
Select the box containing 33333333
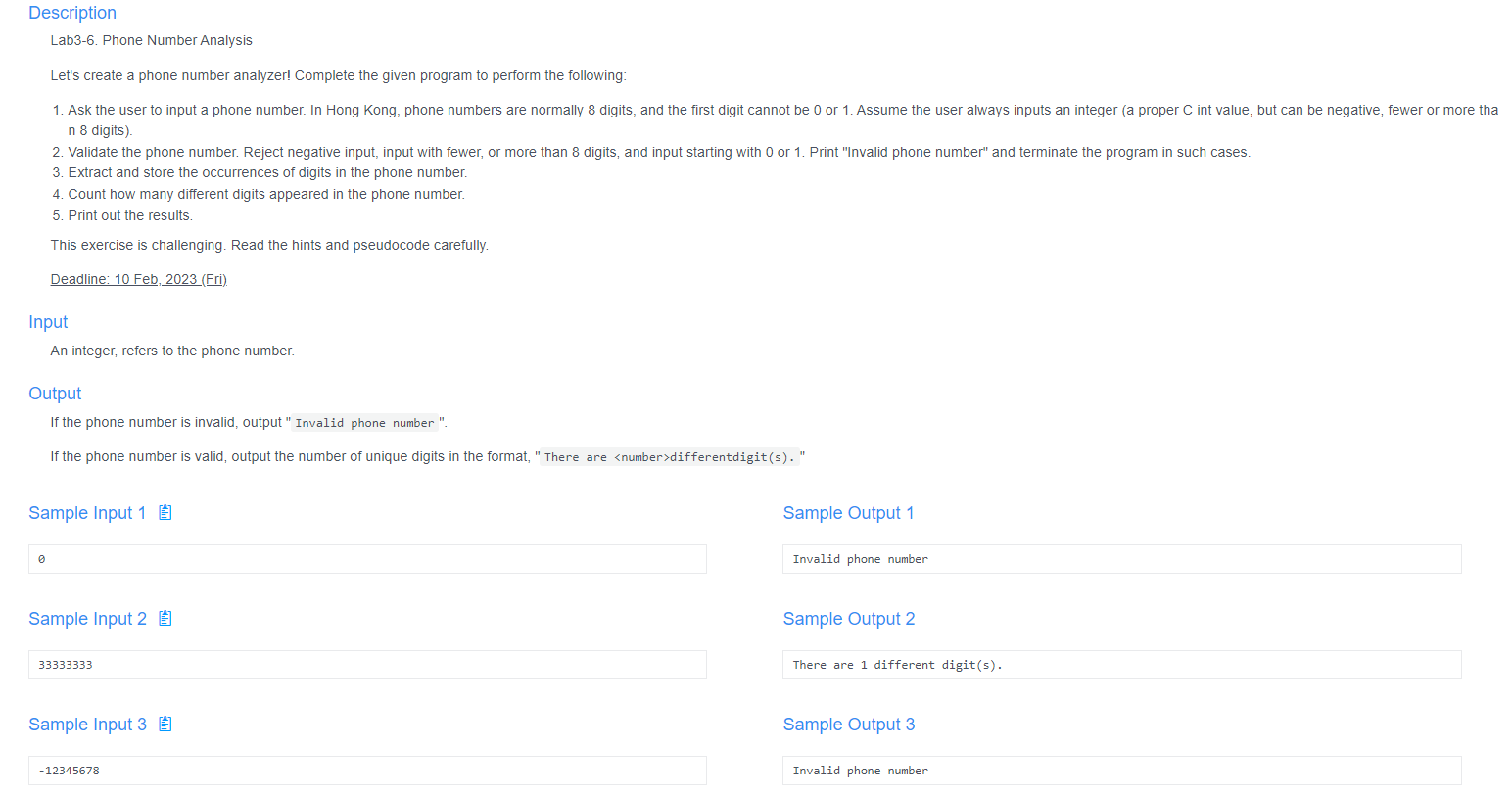pyautogui.click(x=366, y=664)
